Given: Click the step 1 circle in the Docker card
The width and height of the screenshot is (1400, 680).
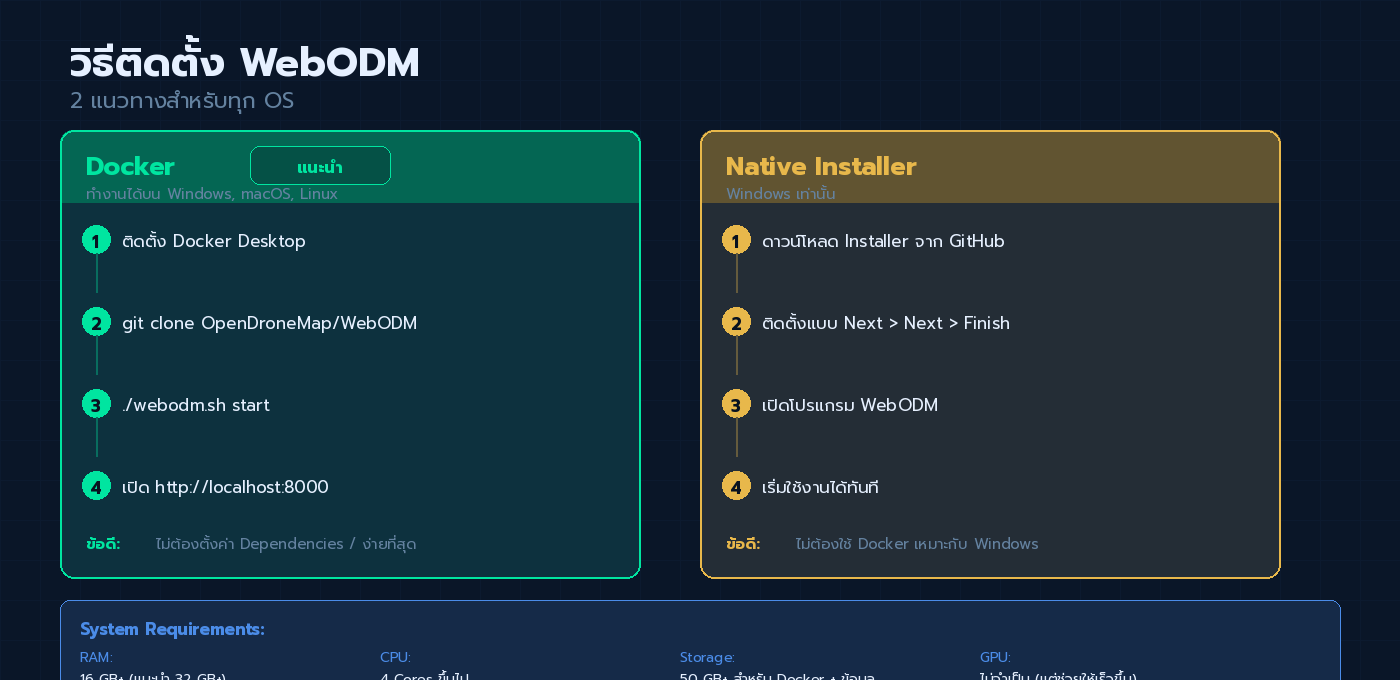Looking at the screenshot, I should 96,240.
